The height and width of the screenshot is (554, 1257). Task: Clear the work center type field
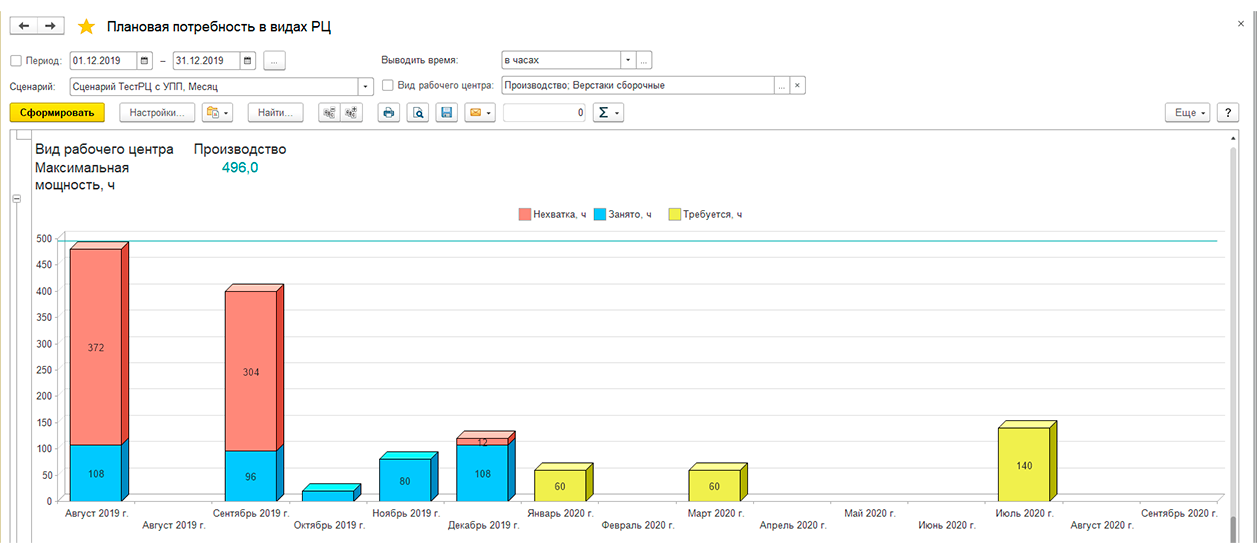pyautogui.click(x=798, y=86)
